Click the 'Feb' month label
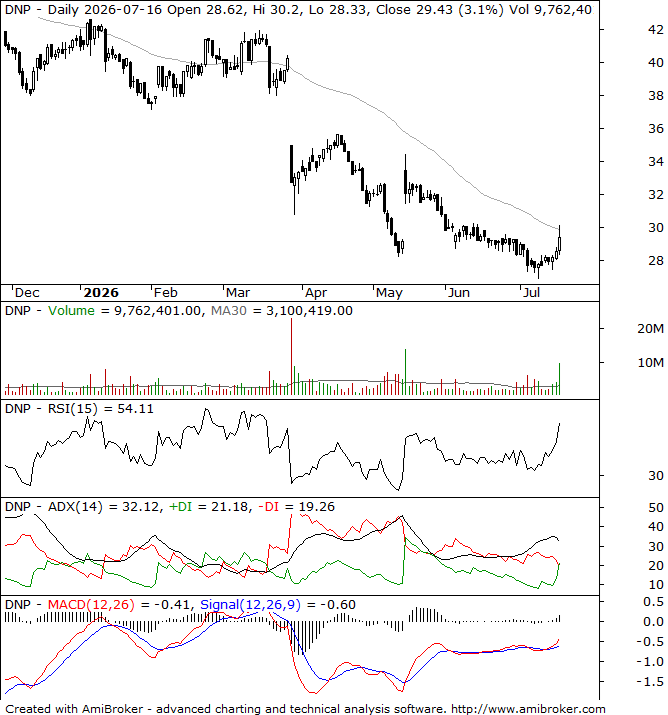 pos(166,292)
